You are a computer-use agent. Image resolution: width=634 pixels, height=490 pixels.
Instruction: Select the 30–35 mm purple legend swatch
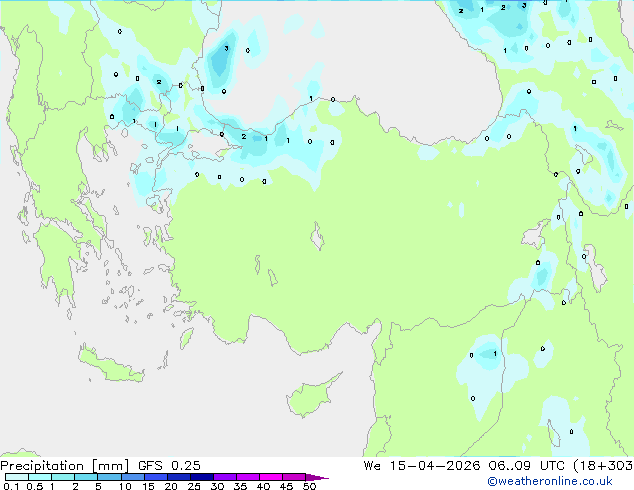click(224, 477)
